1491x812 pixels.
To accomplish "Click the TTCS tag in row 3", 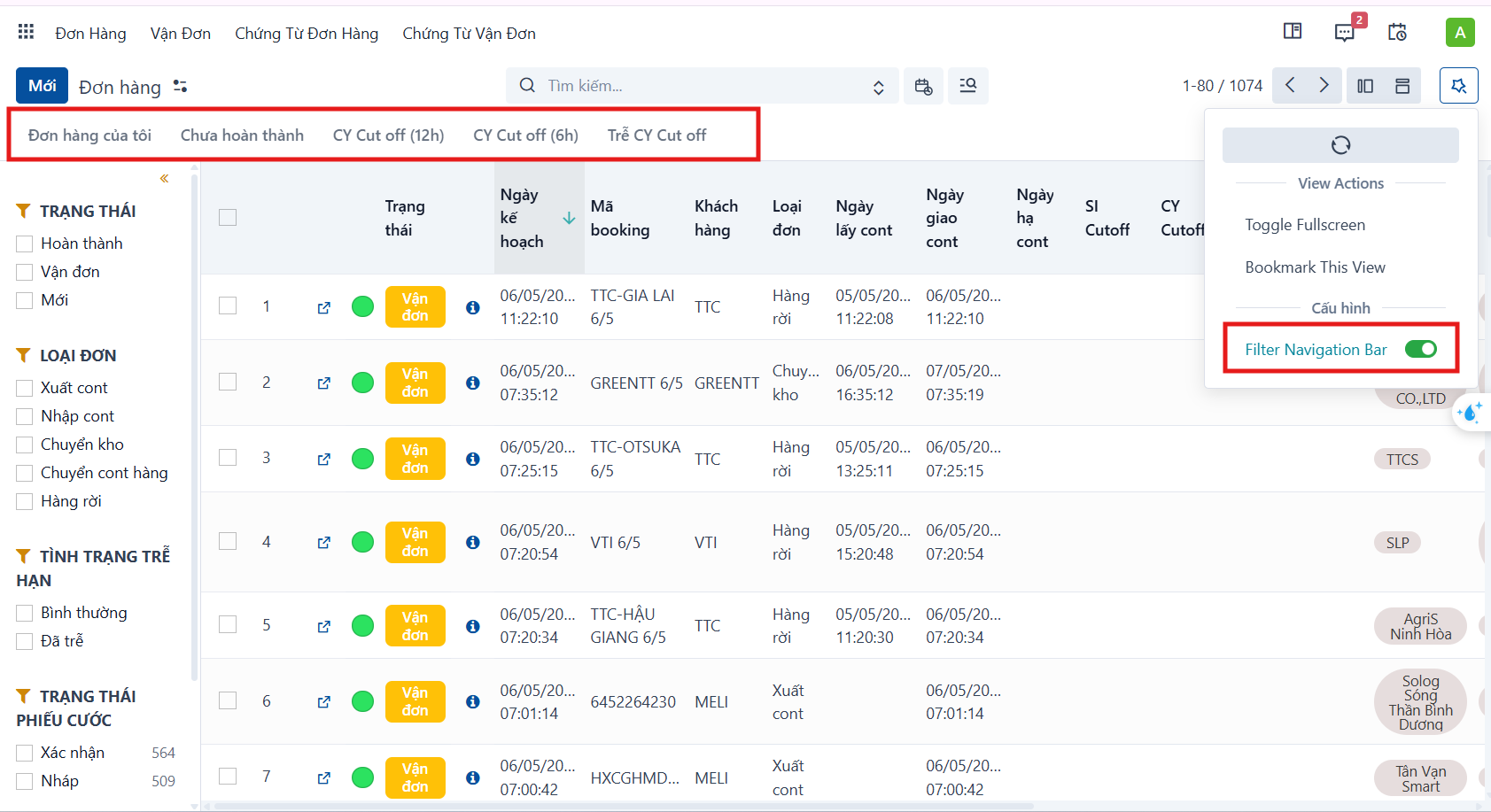I will pyautogui.click(x=1402, y=460).
